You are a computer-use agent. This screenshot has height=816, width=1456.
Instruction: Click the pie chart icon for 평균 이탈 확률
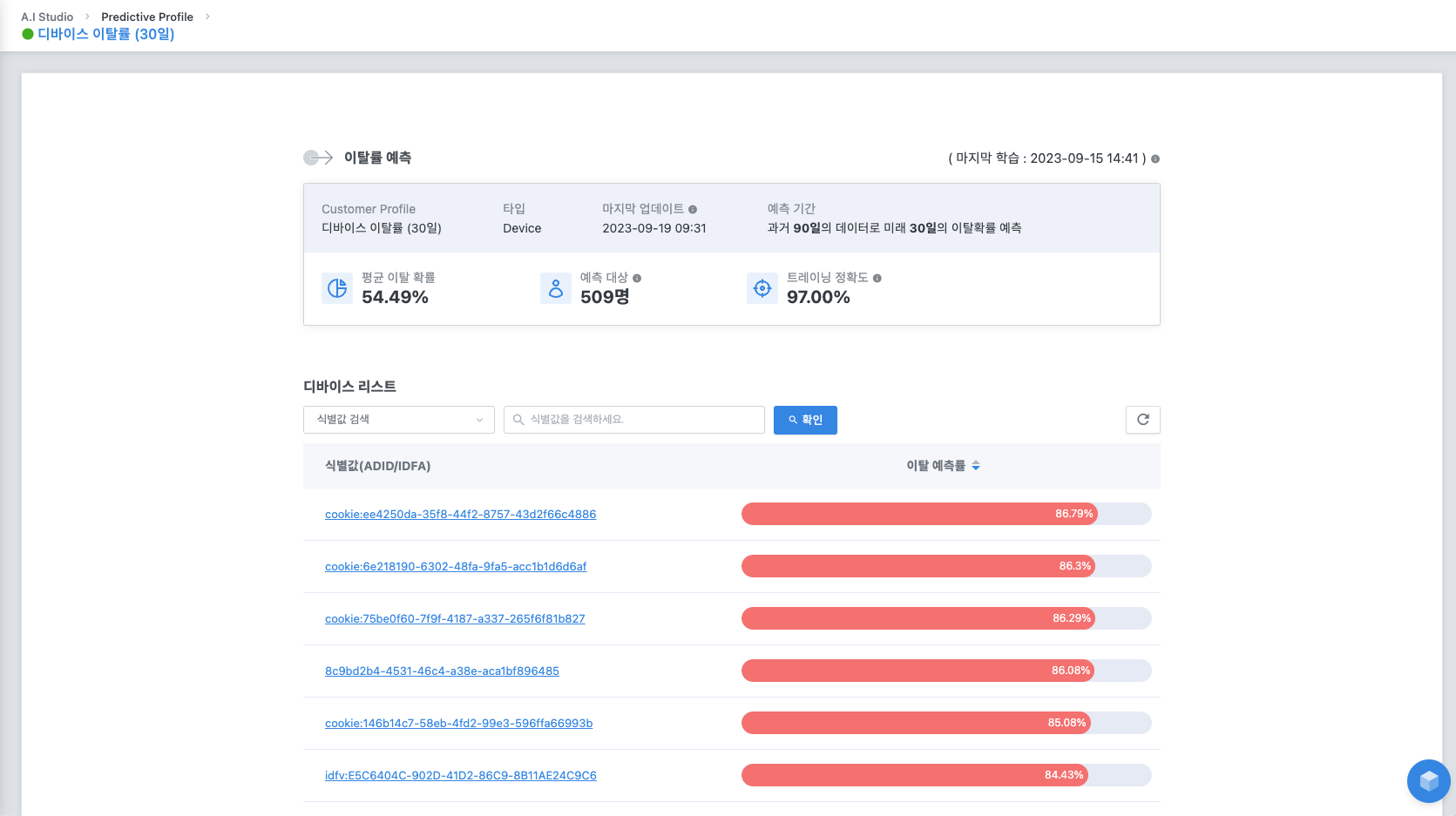click(x=337, y=288)
